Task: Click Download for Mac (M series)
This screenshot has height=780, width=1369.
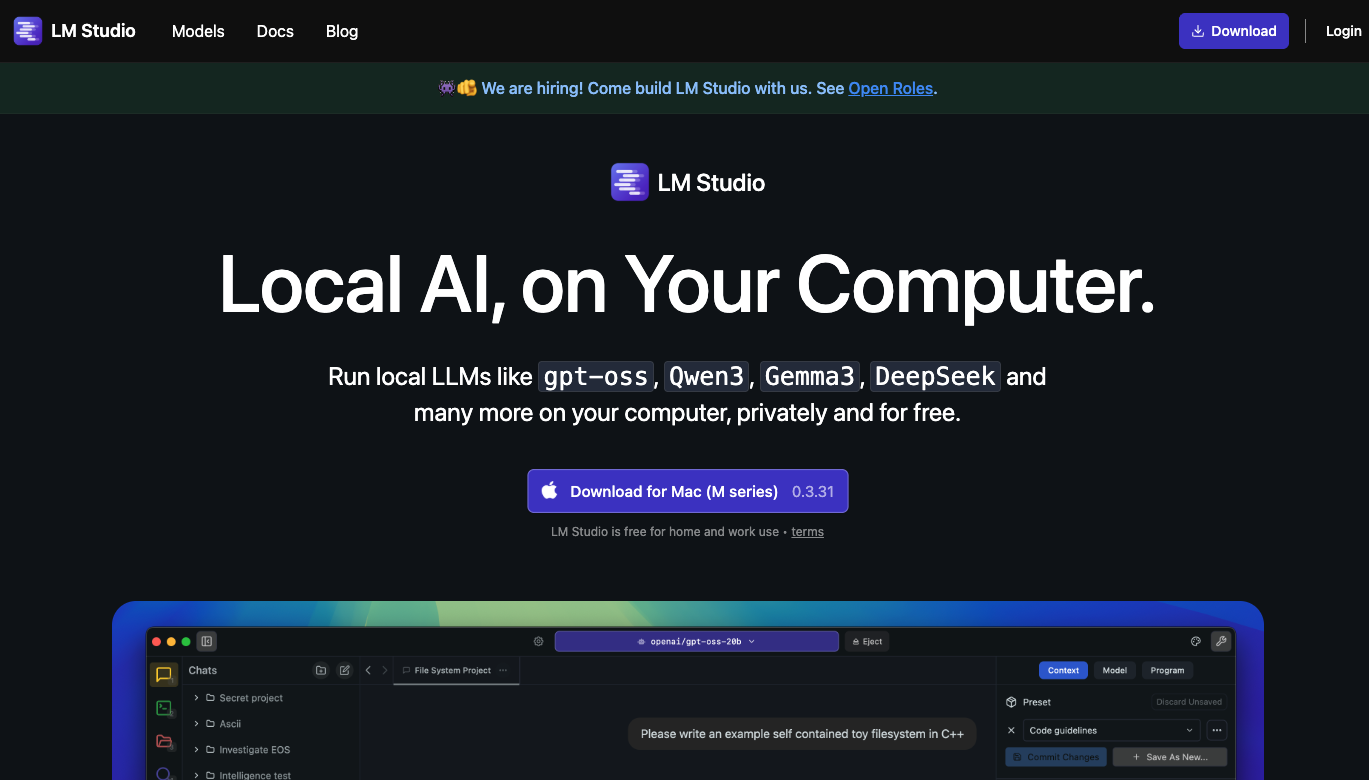Action: coord(687,491)
